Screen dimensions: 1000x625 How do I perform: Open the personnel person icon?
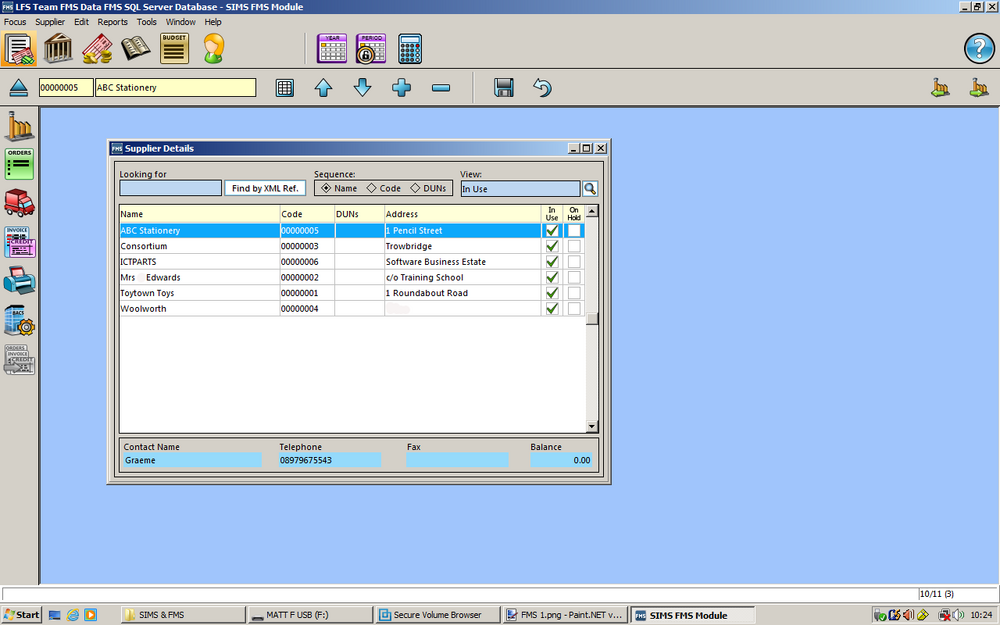point(214,48)
